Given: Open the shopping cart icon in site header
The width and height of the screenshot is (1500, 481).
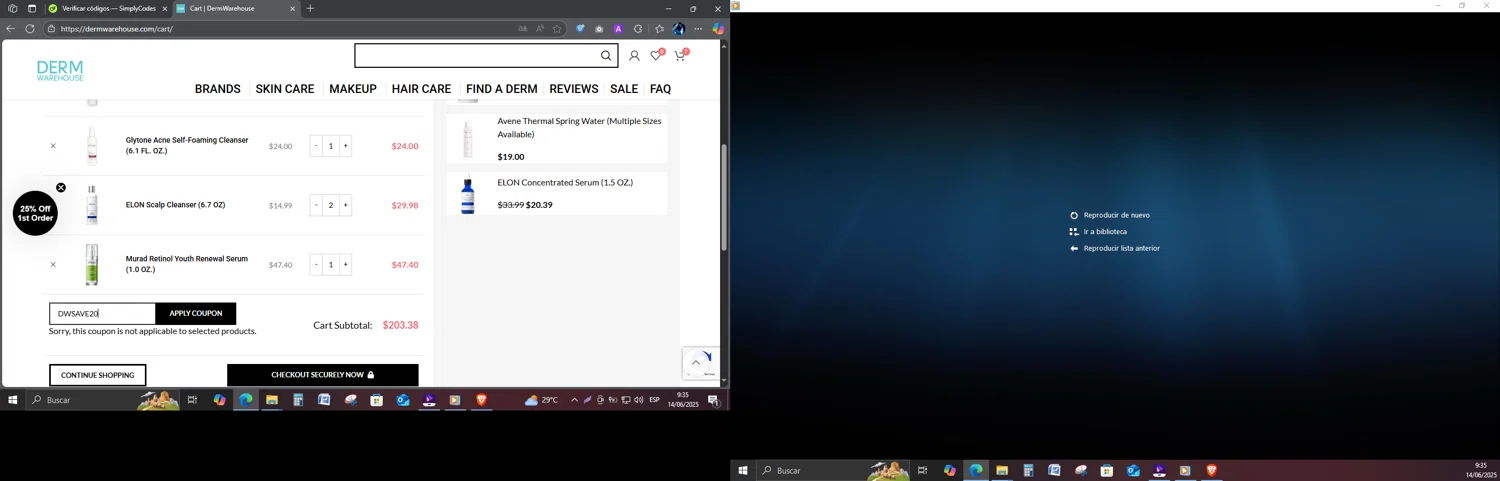Looking at the screenshot, I should click(680, 56).
